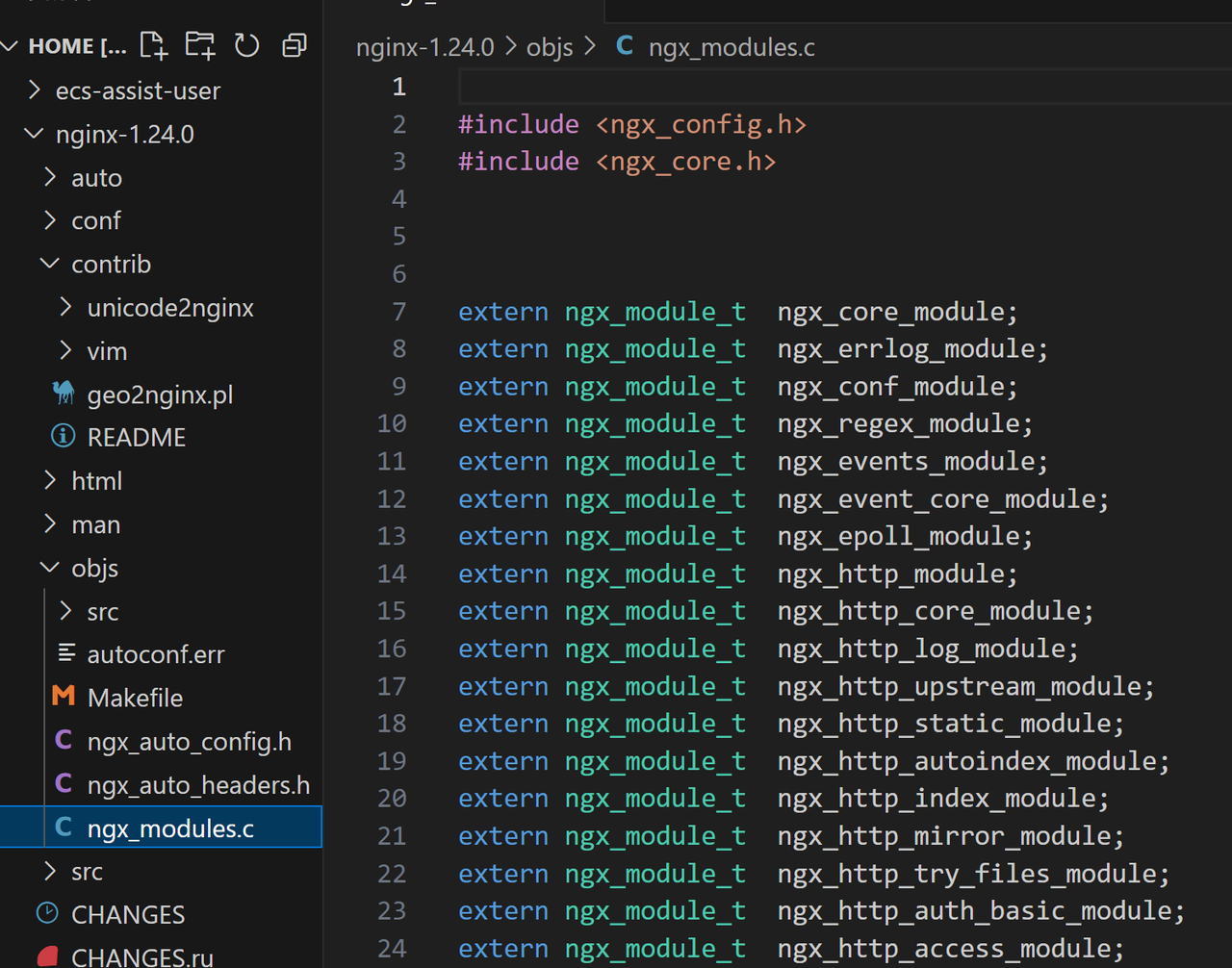1232x968 pixels.
Task: Expand the unicode2nginx folder
Action: (169, 308)
